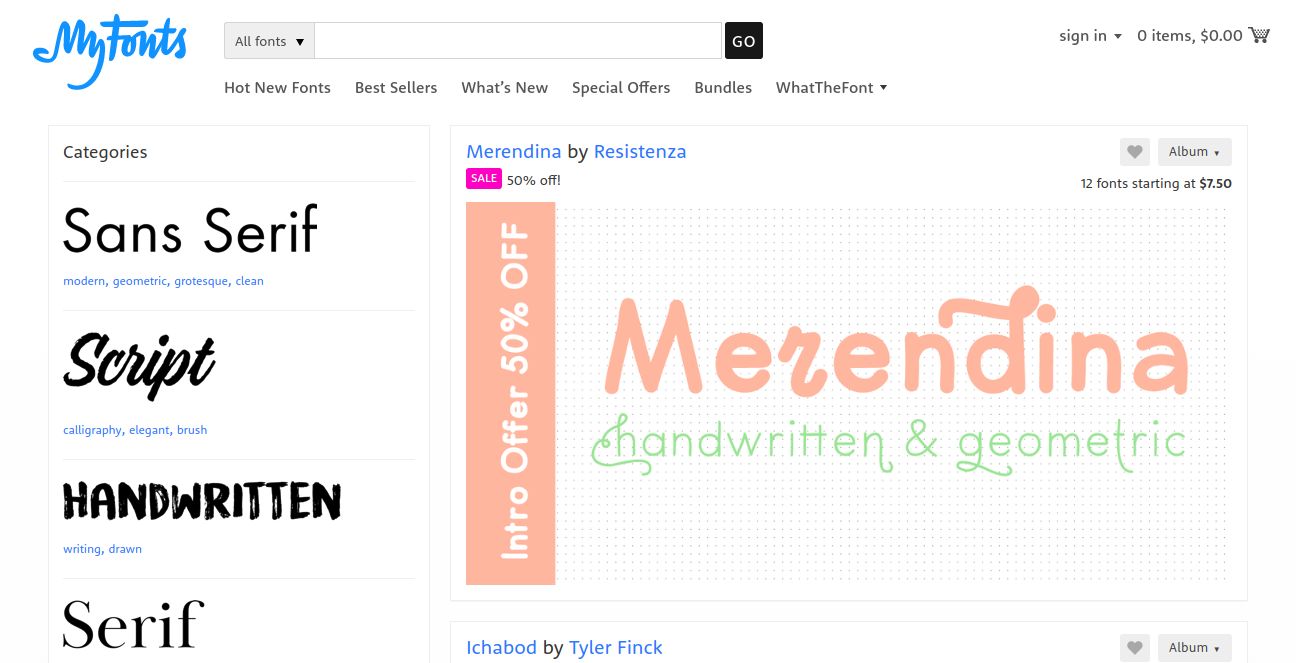1296x663 pixels.
Task: Open the shopping cart icon
Action: [1259, 35]
